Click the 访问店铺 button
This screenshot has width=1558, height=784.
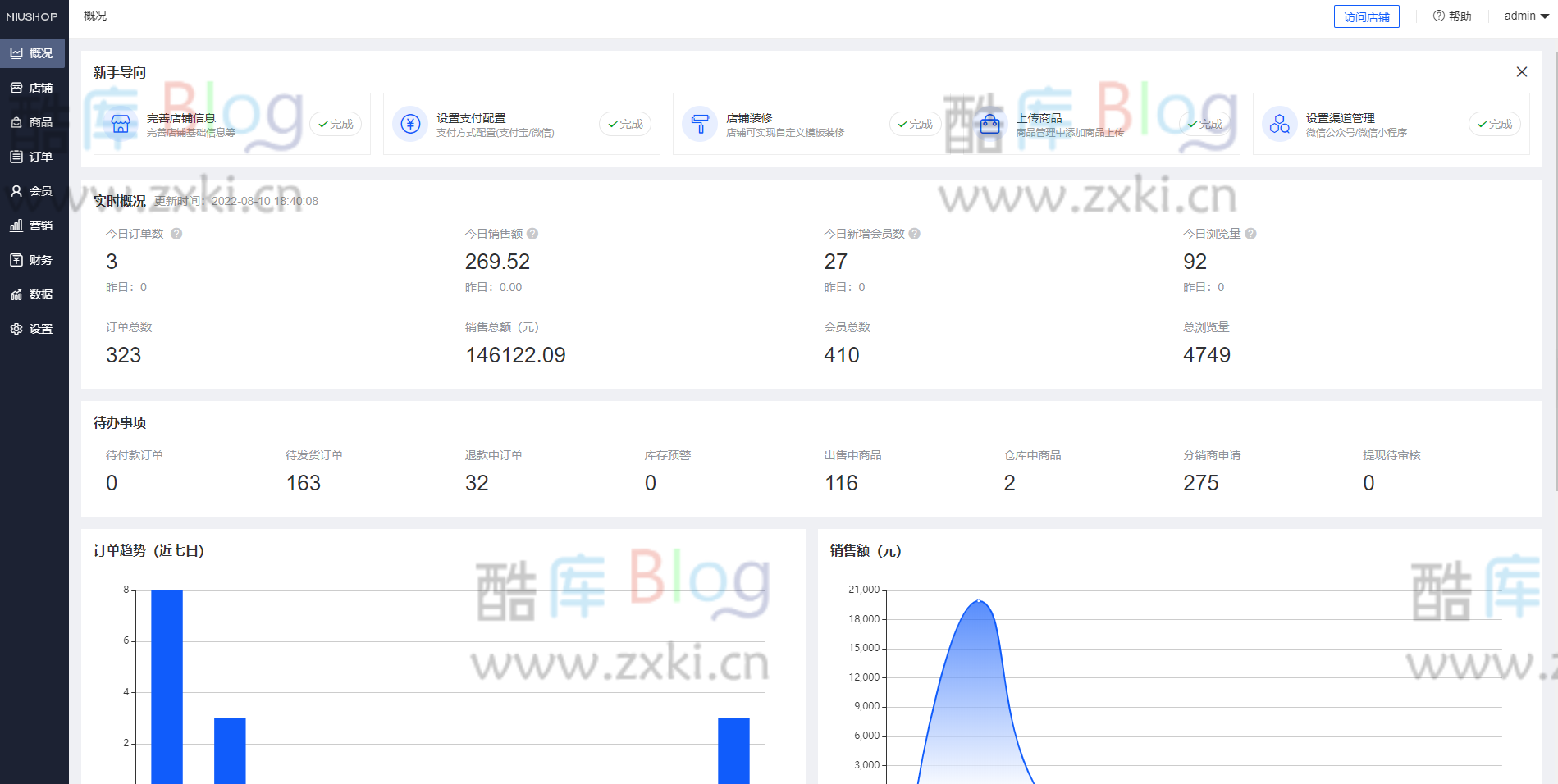[x=1366, y=16]
